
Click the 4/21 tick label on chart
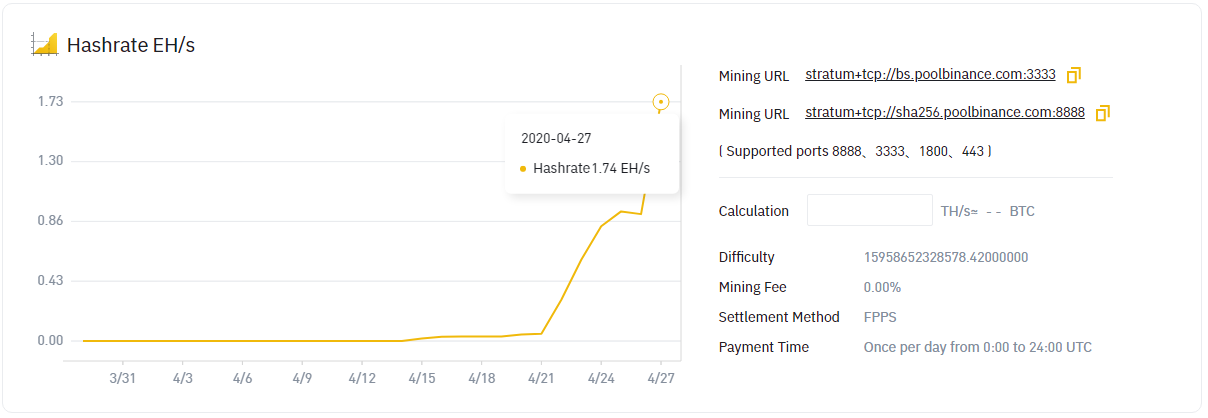tap(541, 379)
